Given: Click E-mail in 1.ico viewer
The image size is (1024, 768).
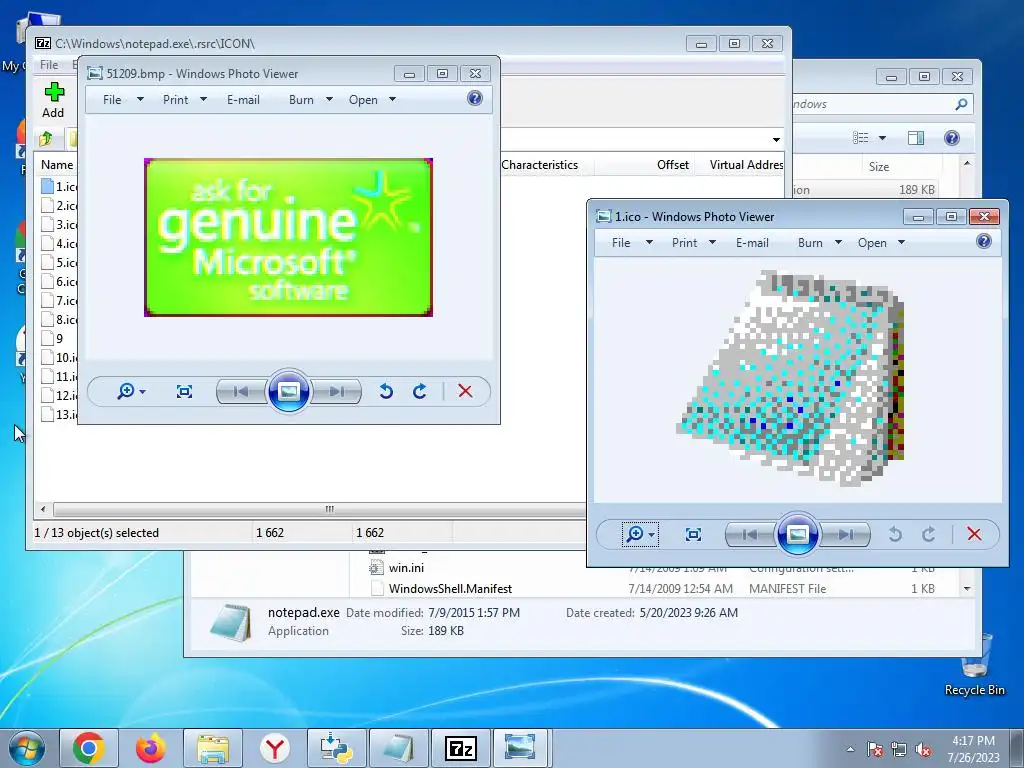Looking at the screenshot, I should click(x=752, y=243).
